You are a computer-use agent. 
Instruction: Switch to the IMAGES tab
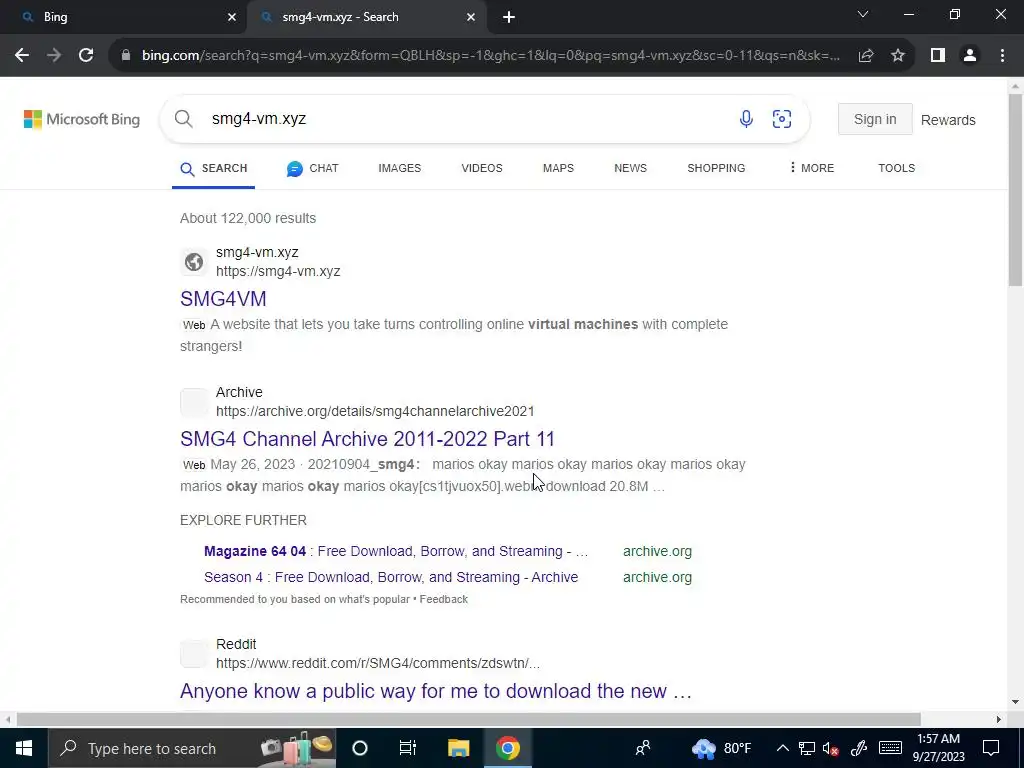pyautogui.click(x=399, y=168)
